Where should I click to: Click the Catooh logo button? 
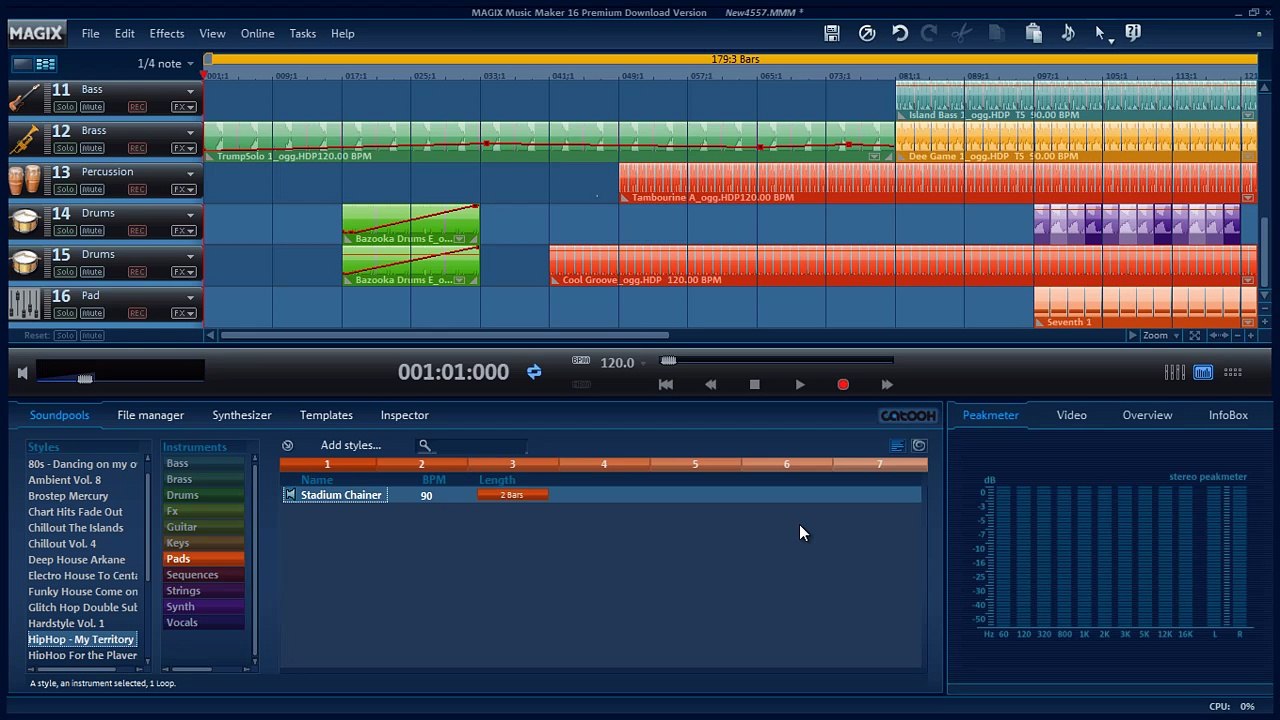click(908, 415)
